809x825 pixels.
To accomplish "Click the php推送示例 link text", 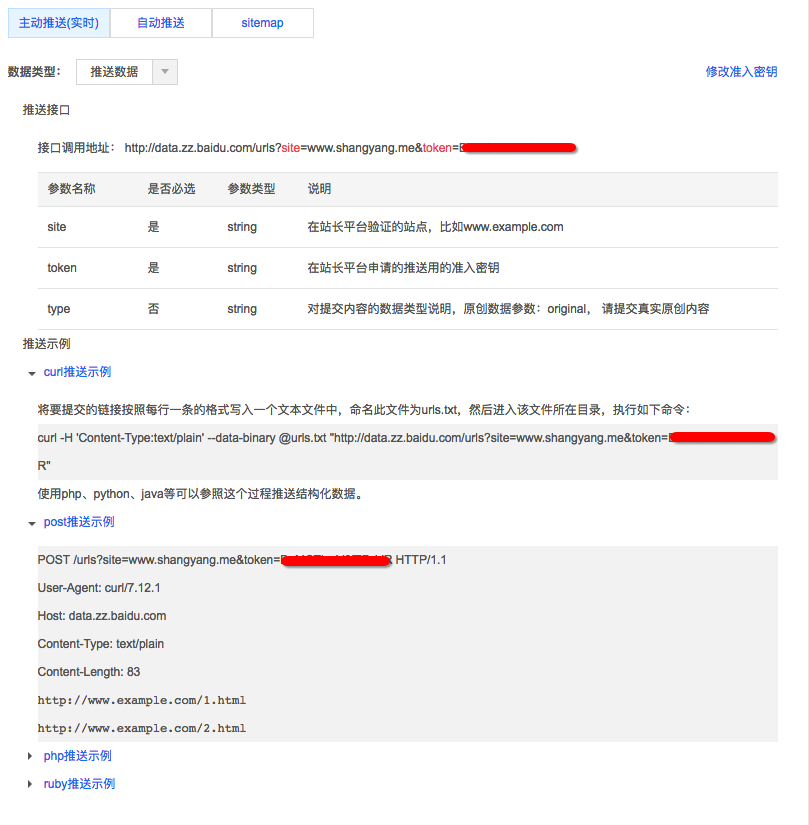I will coord(77,756).
